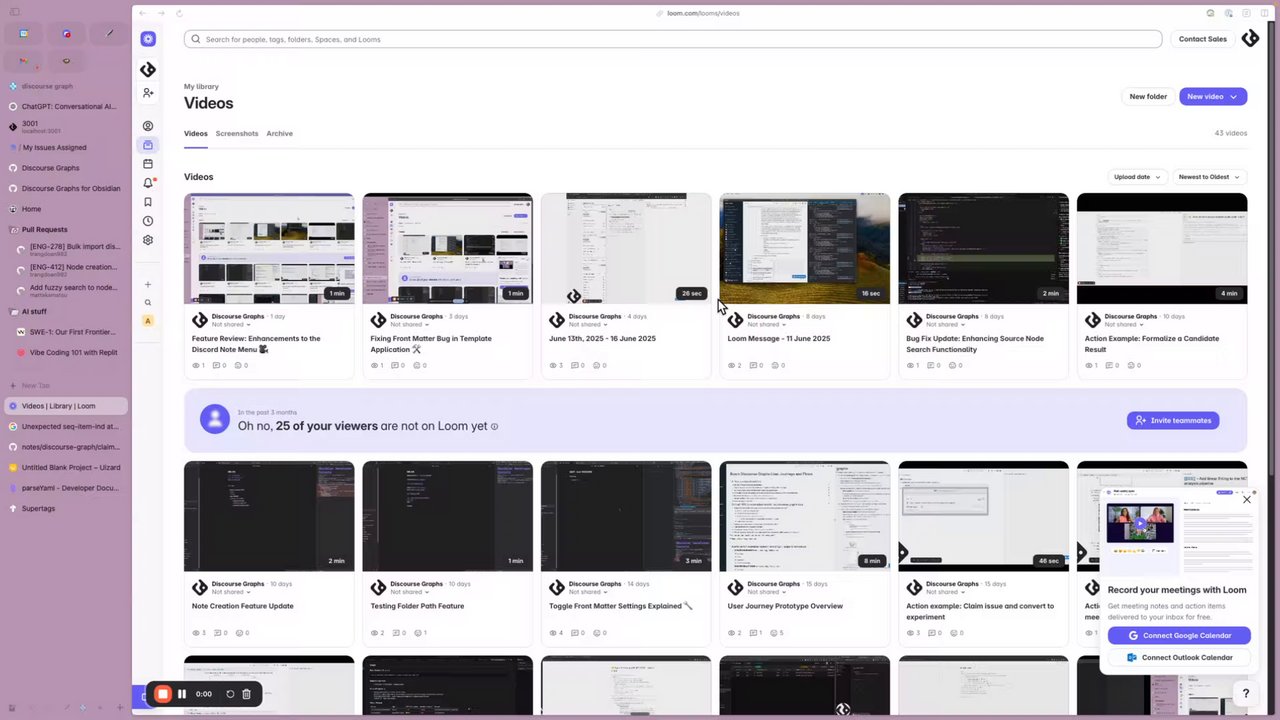Click the small search icon in sidebar
Image resolution: width=1280 pixels, height=720 pixels.
[148, 302]
